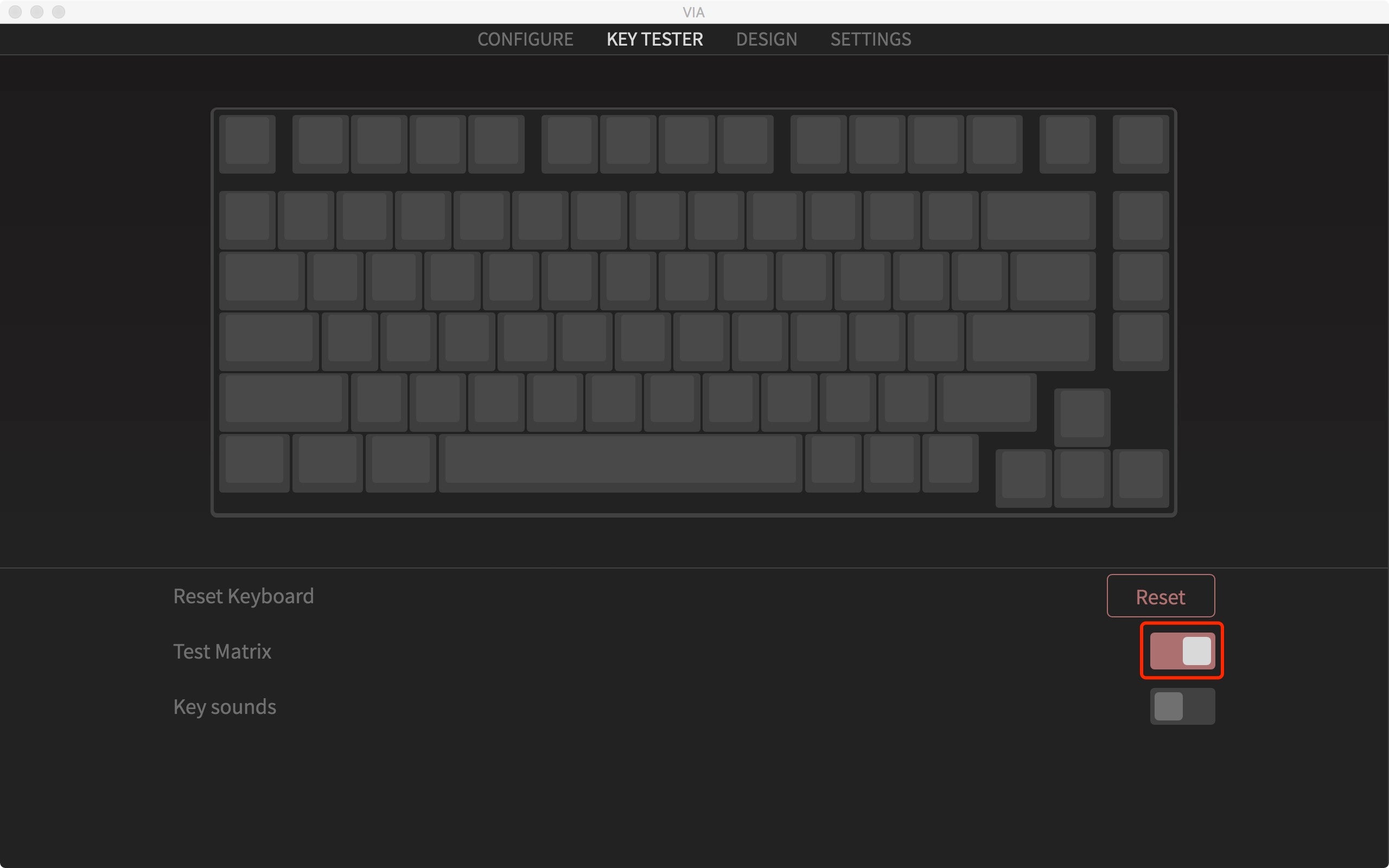This screenshot has height=868, width=1389.
Task: Enable Key sounds toggle
Action: 1183,706
